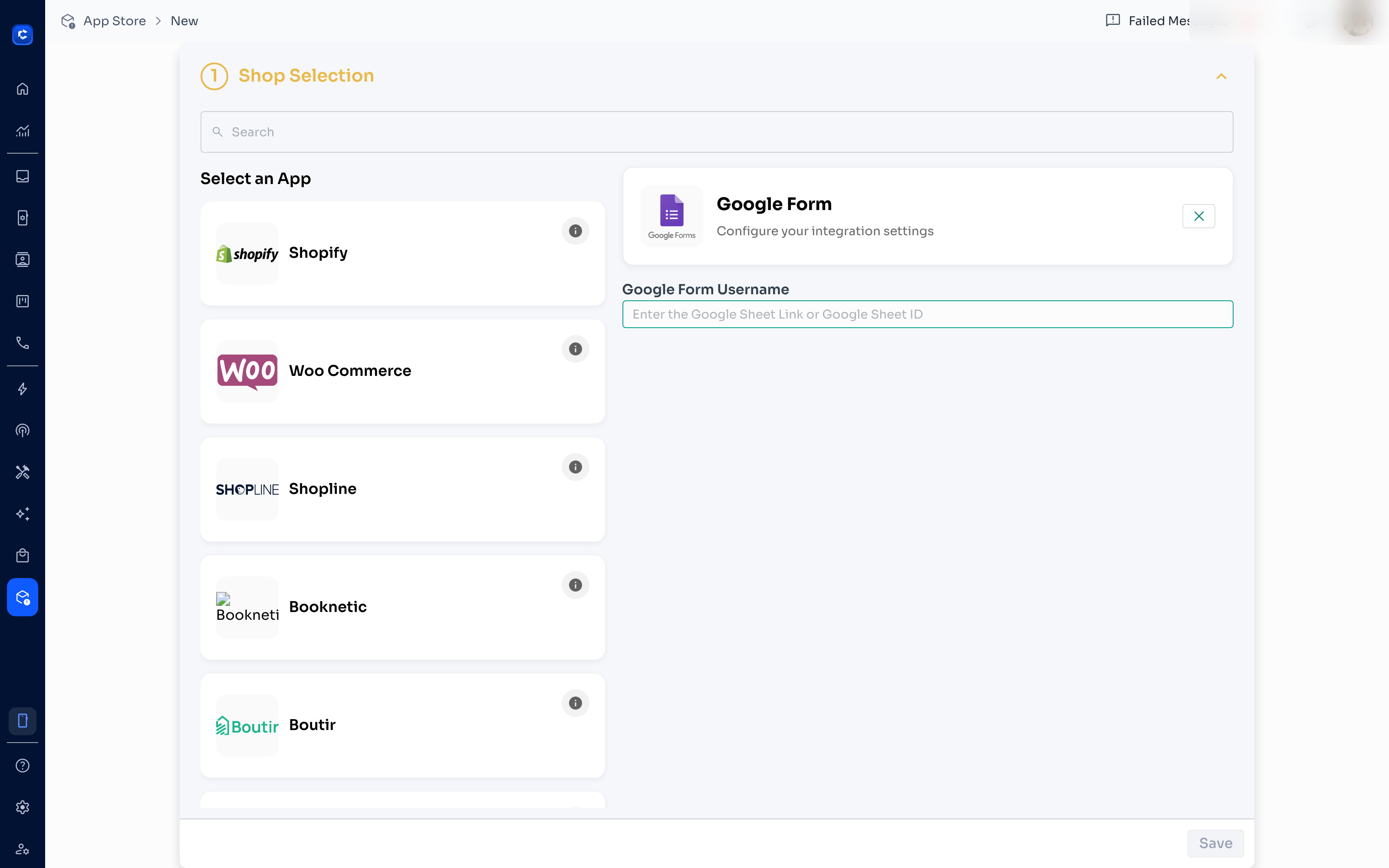Click App Store breadcrumb link
Viewport: 1389px width, 868px height.
(x=114, y=21)
